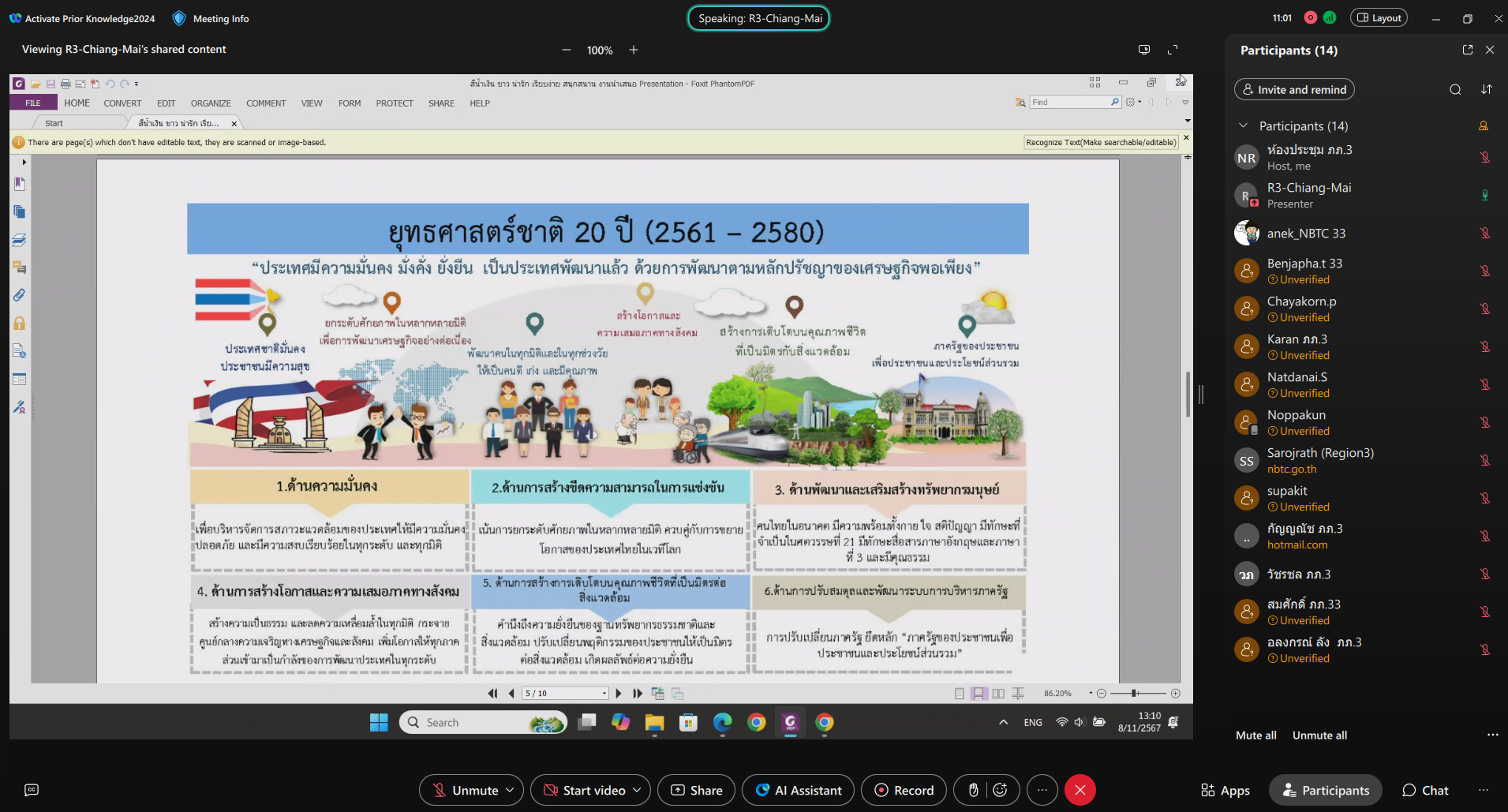This screenshot has height=812, width=1508.
Task: Toggle mute for R3-Chiang-Mai presenter
Action: [x=1485, y=195]
